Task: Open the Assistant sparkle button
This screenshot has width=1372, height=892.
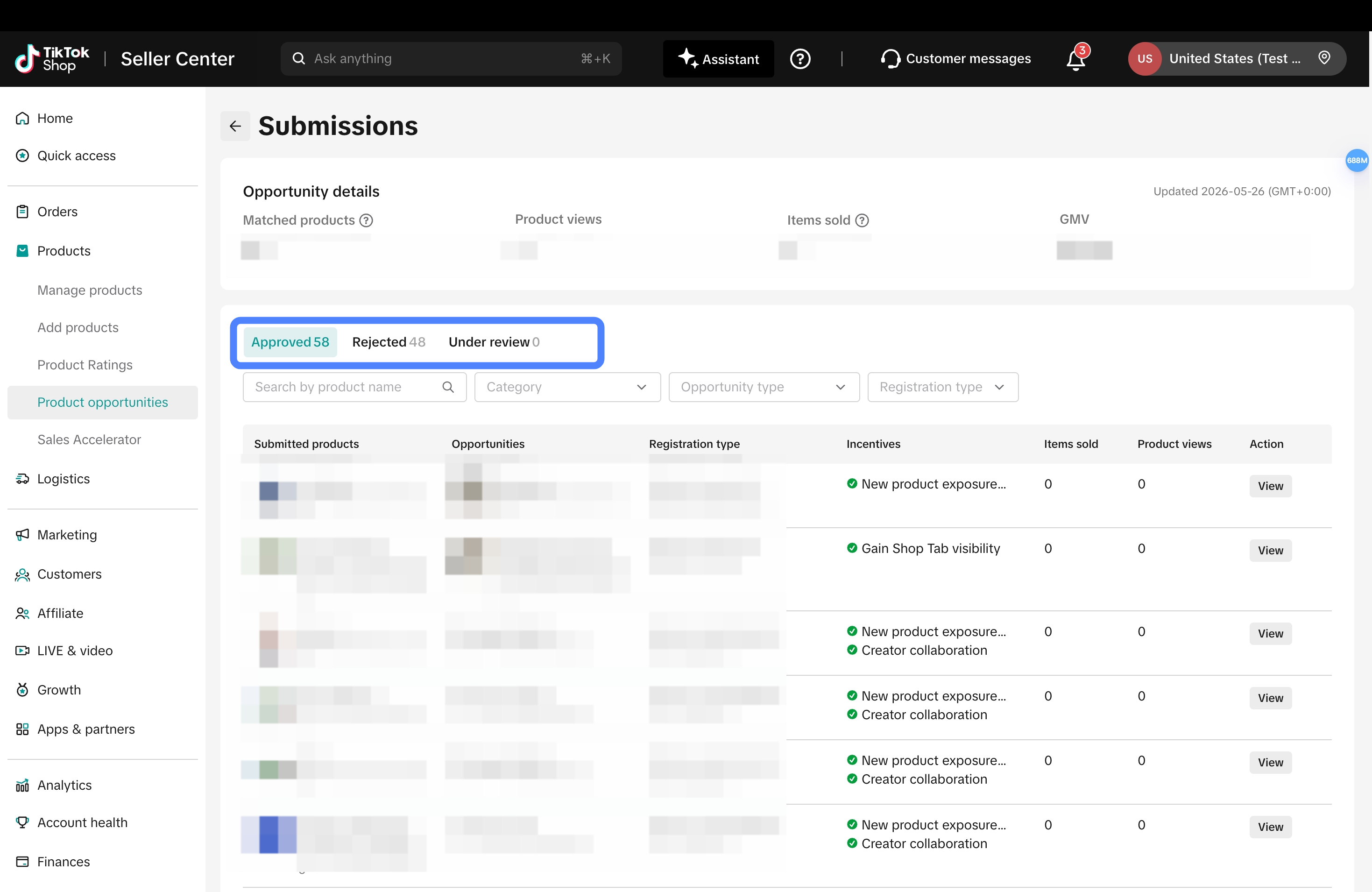Action: tap(718, 59)
